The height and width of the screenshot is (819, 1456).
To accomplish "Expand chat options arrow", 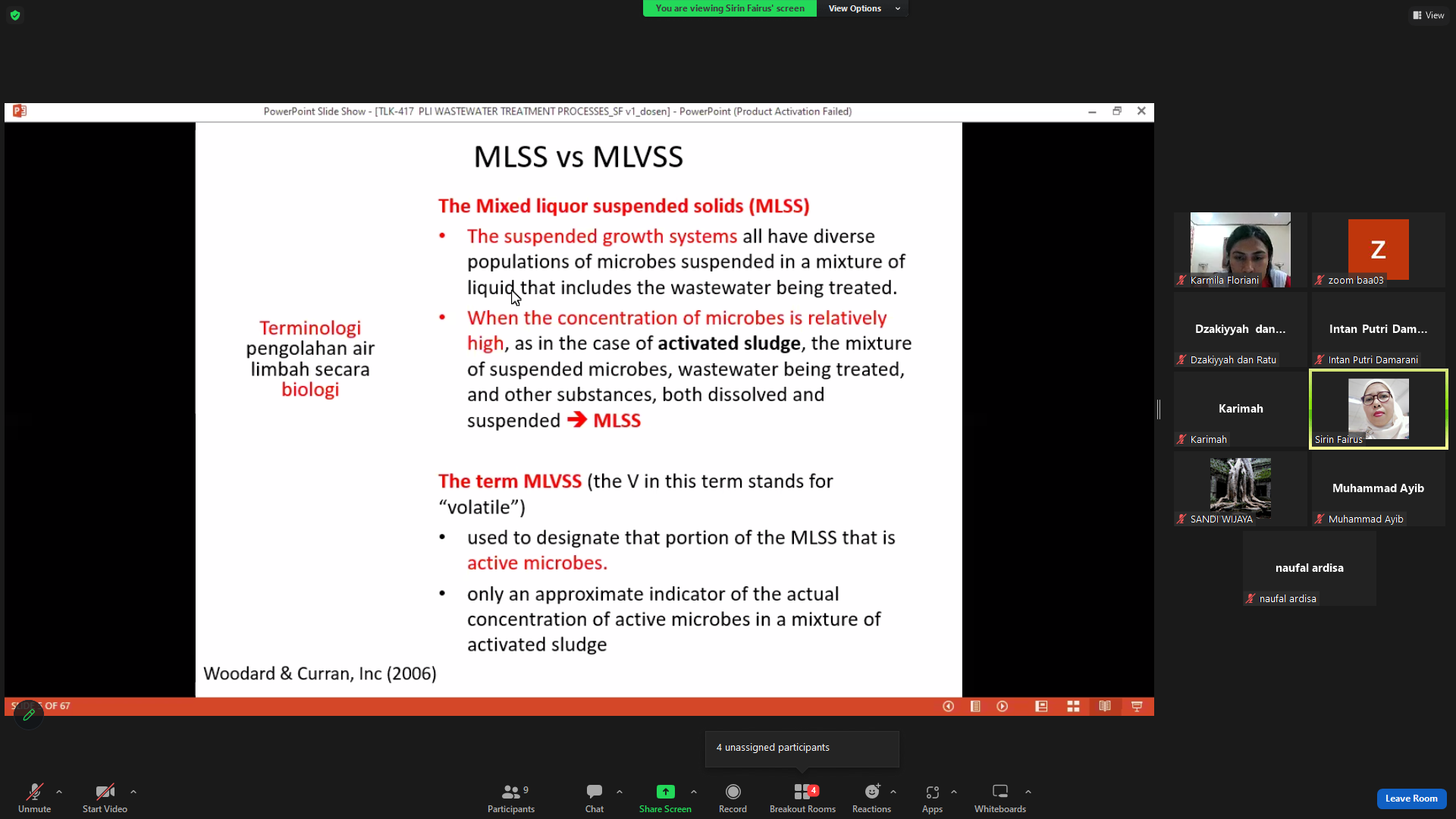I will coord(620,792).
